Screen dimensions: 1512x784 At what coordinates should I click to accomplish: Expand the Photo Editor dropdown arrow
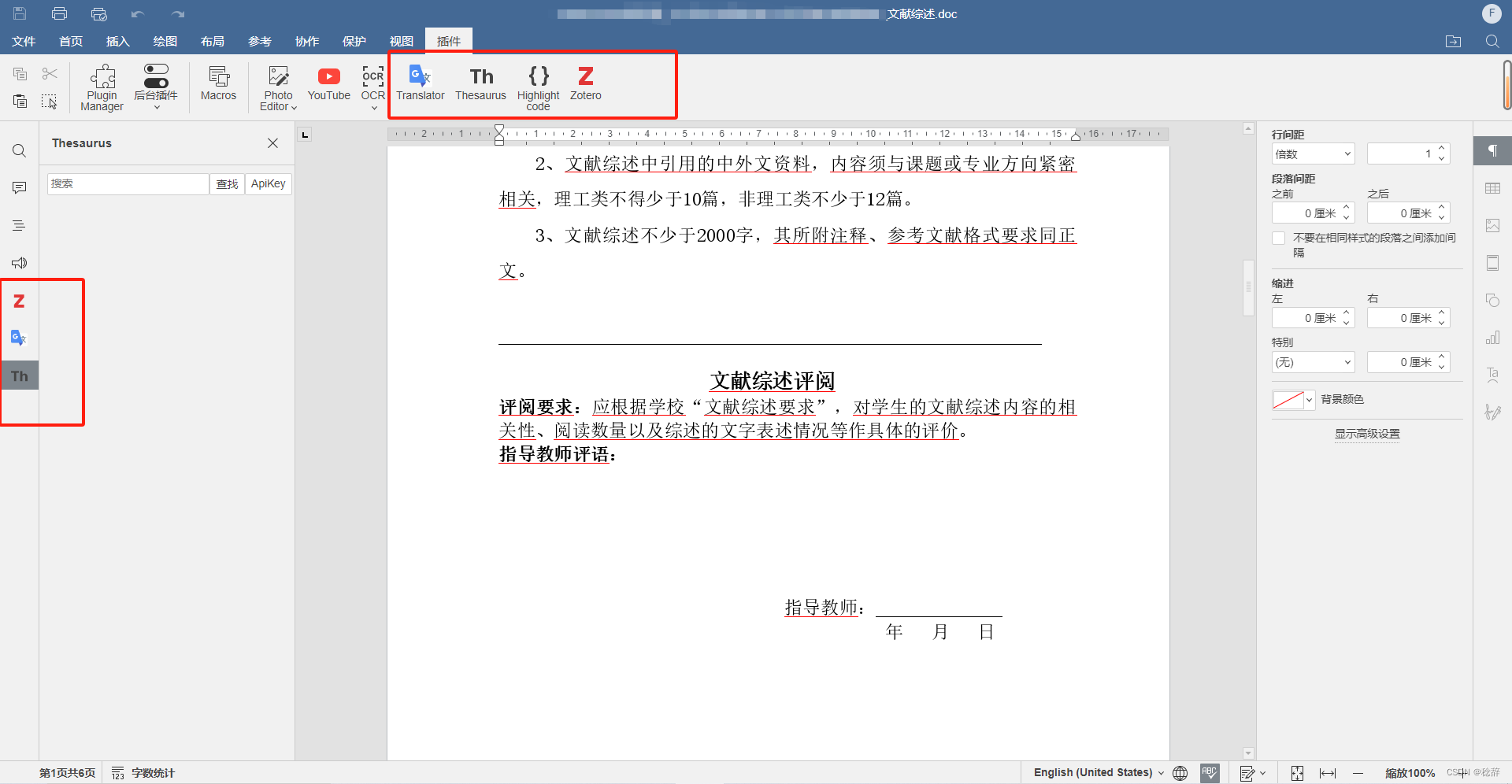click(x=294, y=108)
